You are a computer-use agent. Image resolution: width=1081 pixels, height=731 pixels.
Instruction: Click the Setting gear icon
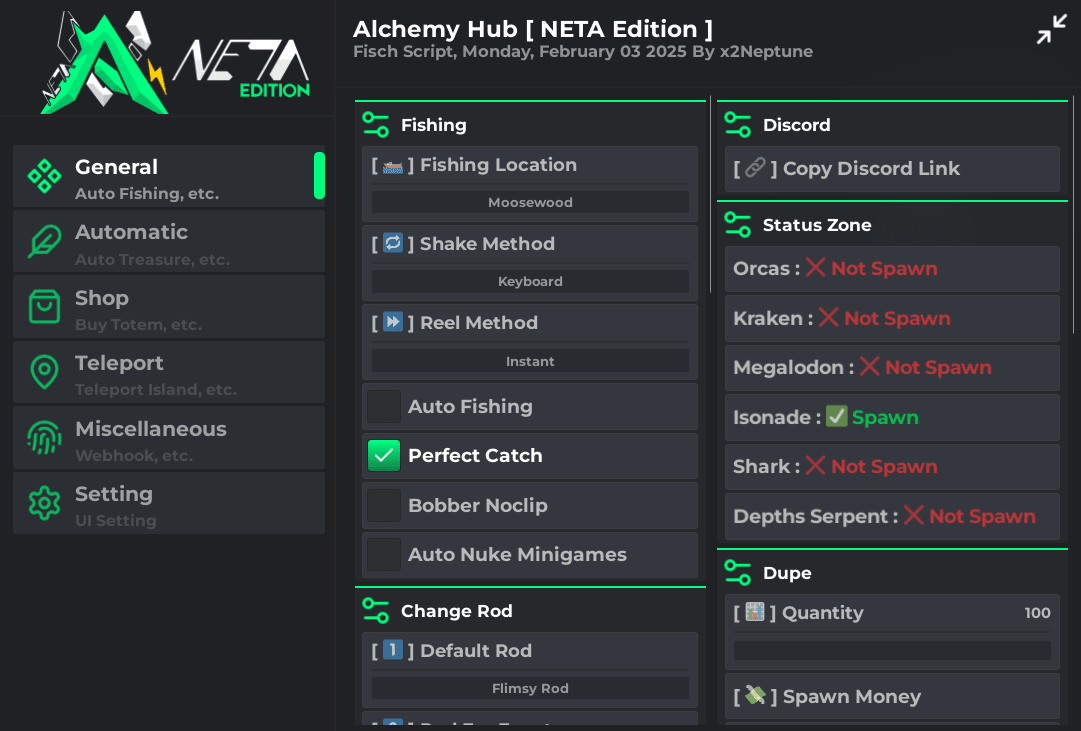pos(44,503)
